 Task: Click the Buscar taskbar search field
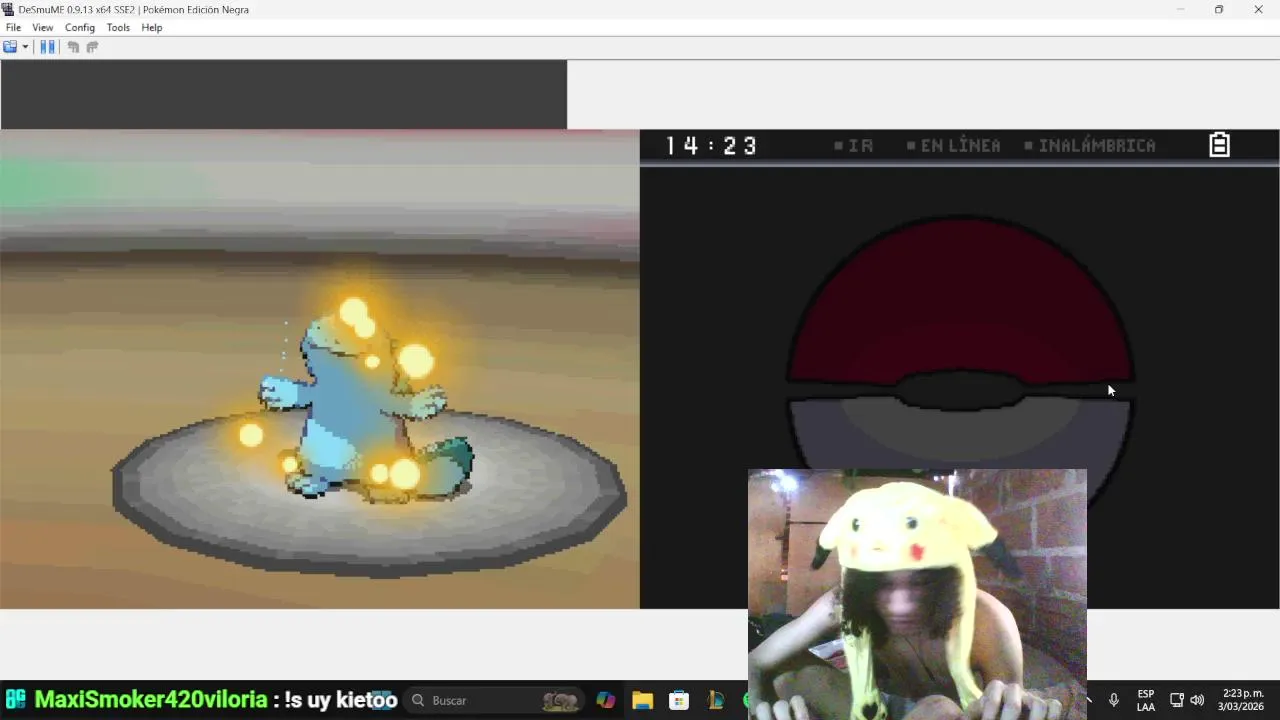[495, 700]
